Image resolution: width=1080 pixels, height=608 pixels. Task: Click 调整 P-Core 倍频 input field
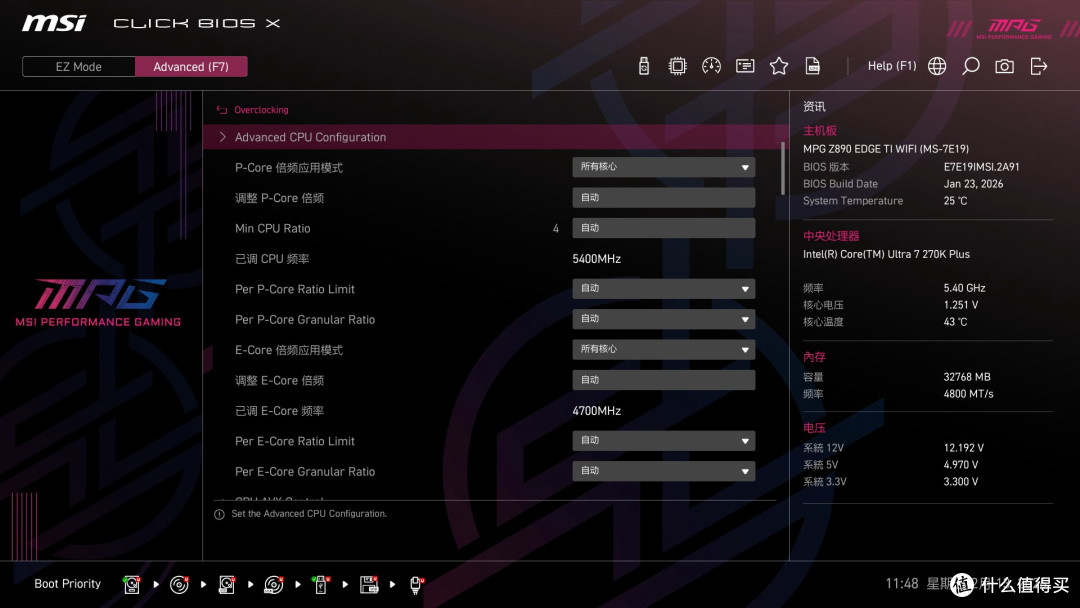(x=663, y=198)
